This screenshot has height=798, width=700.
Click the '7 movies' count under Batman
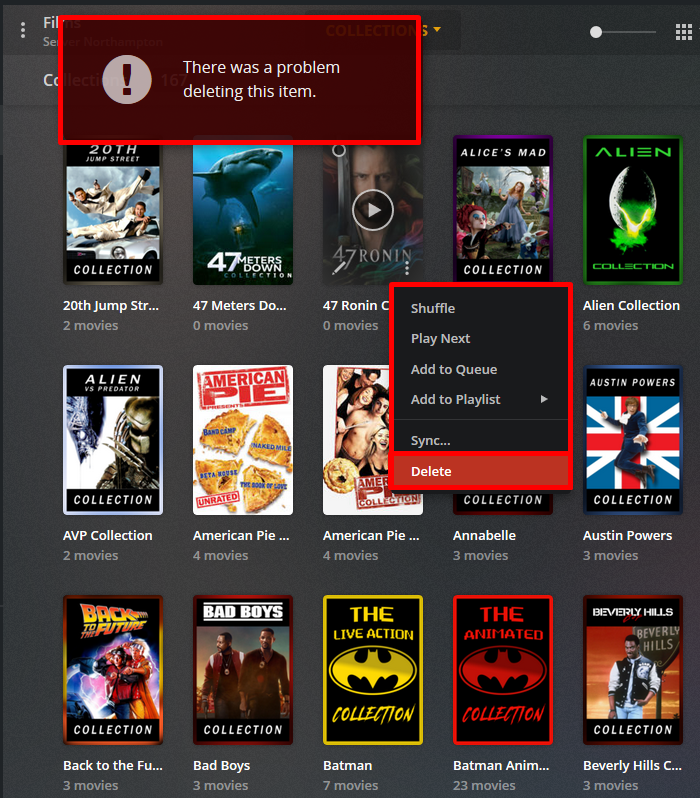pyautogui.click(x=351, y=786)
